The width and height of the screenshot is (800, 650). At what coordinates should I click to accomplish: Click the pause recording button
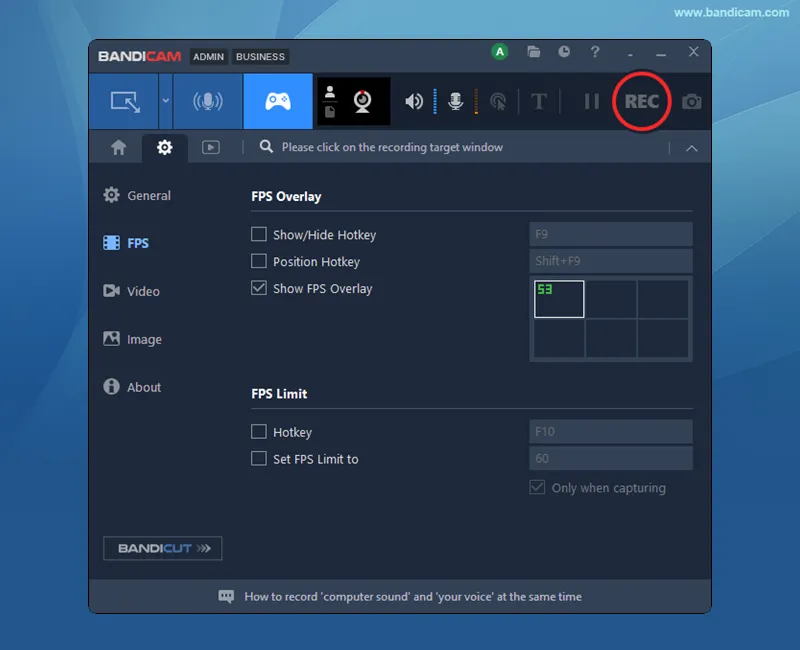(592, 102)
